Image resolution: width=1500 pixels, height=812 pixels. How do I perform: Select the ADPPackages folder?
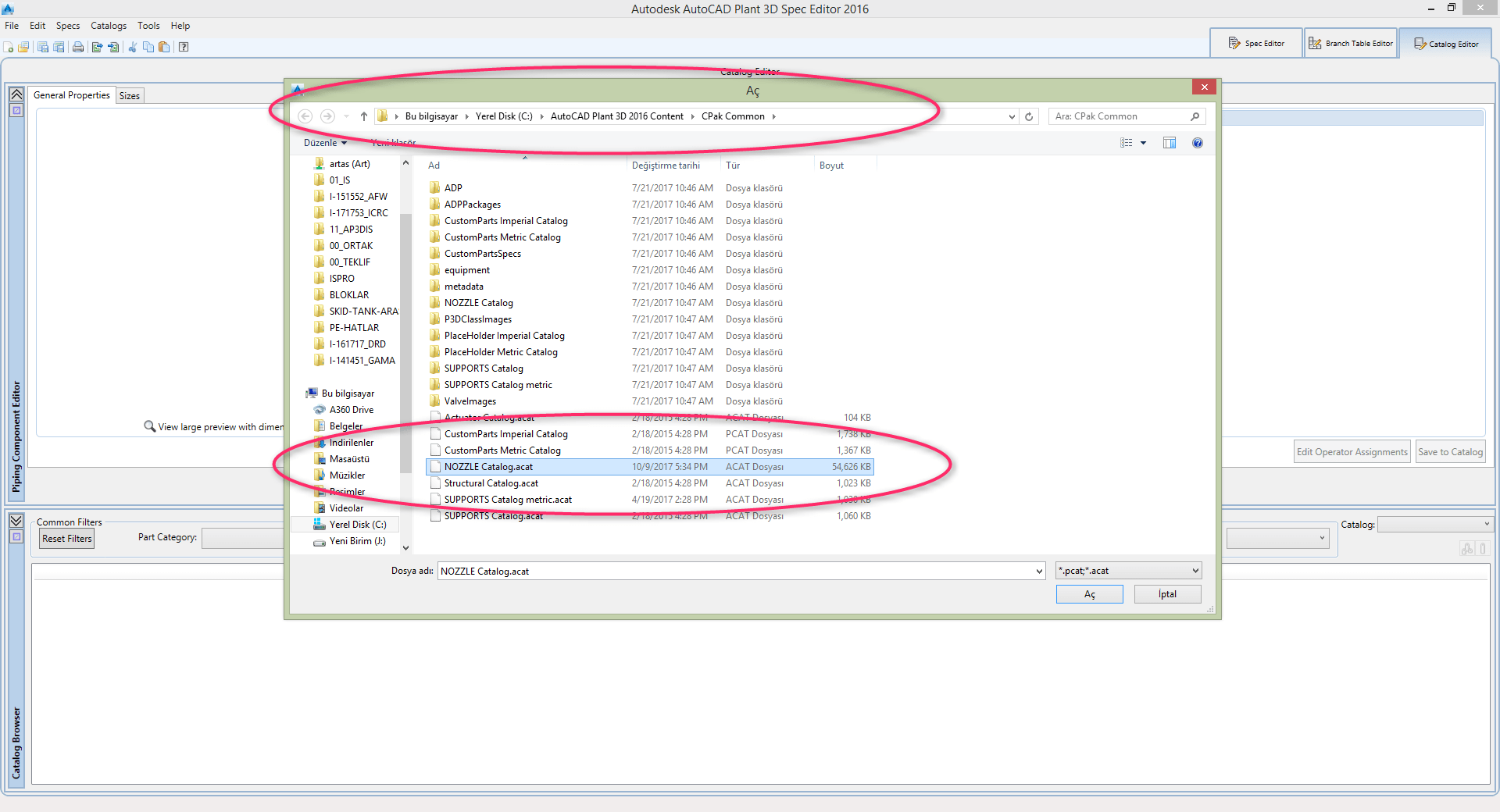(x=650, y=205)
